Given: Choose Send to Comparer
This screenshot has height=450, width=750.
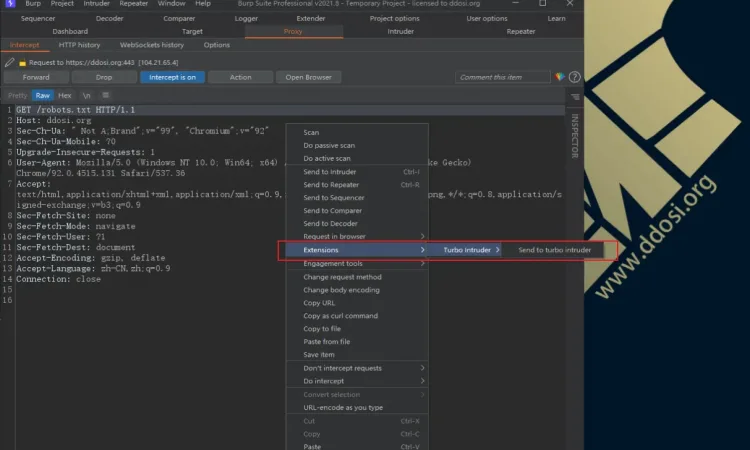Looking at the screenshot, I should click(357, 210).
